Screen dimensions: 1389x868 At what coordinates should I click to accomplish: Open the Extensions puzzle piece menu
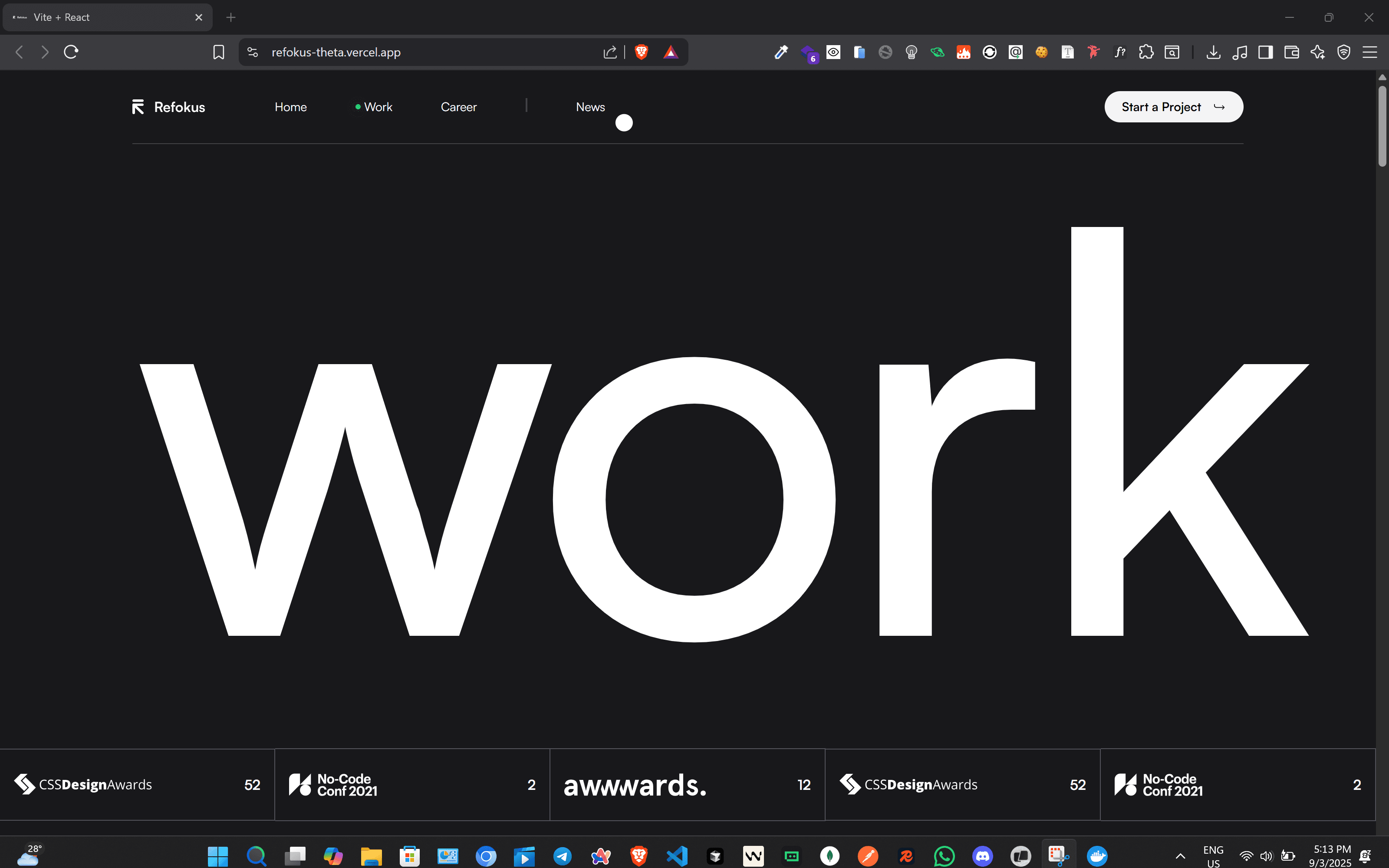click(1146, 52)
